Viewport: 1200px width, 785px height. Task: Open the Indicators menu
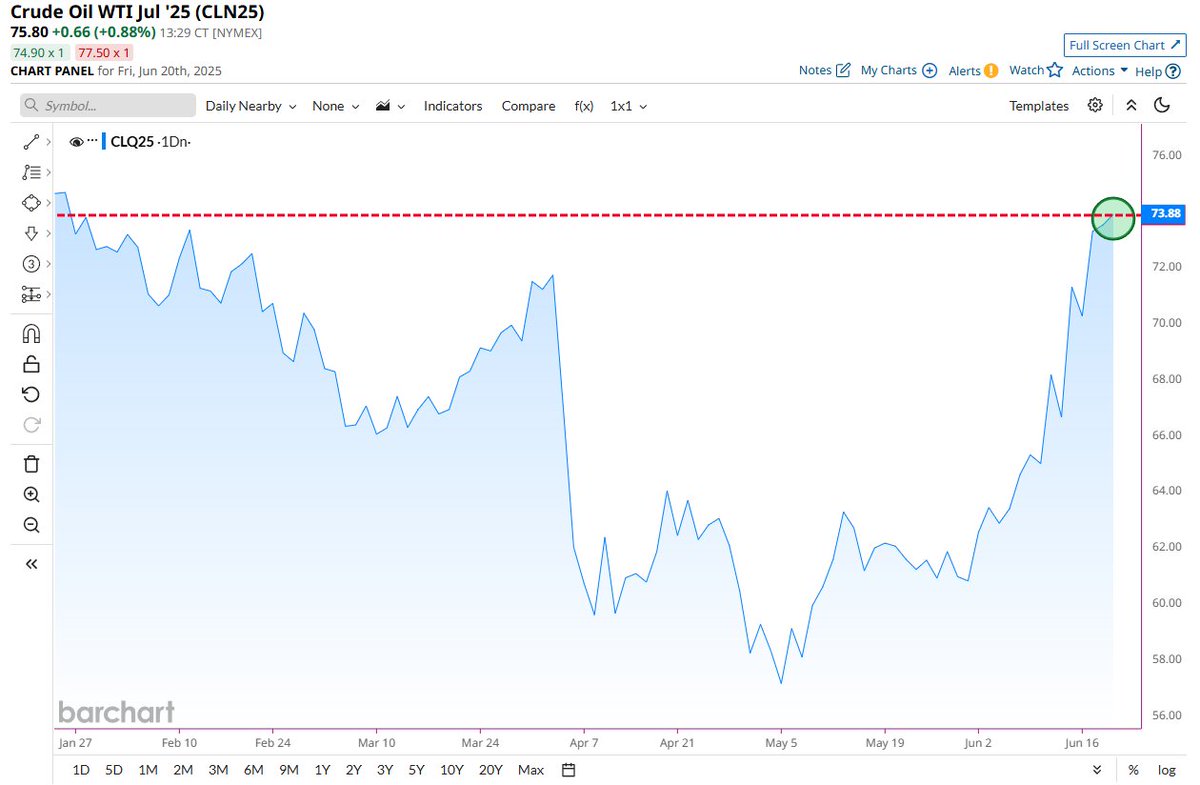click(453, 106)
